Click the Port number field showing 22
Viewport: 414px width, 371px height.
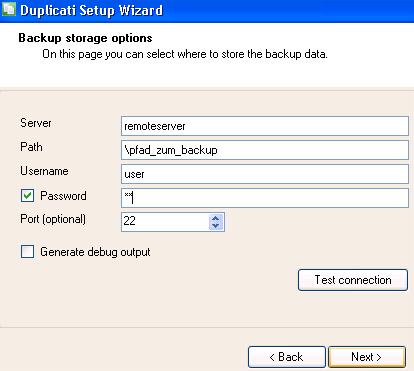pos(165,222)
